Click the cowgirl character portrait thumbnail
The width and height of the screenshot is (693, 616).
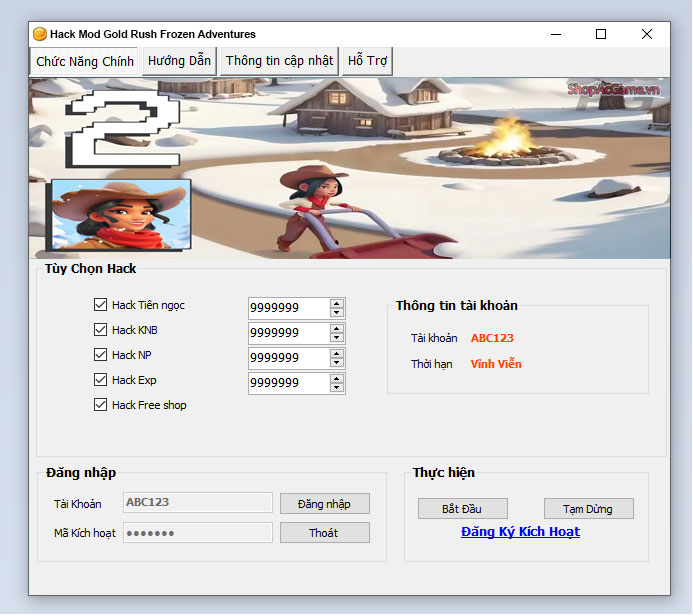121,215
